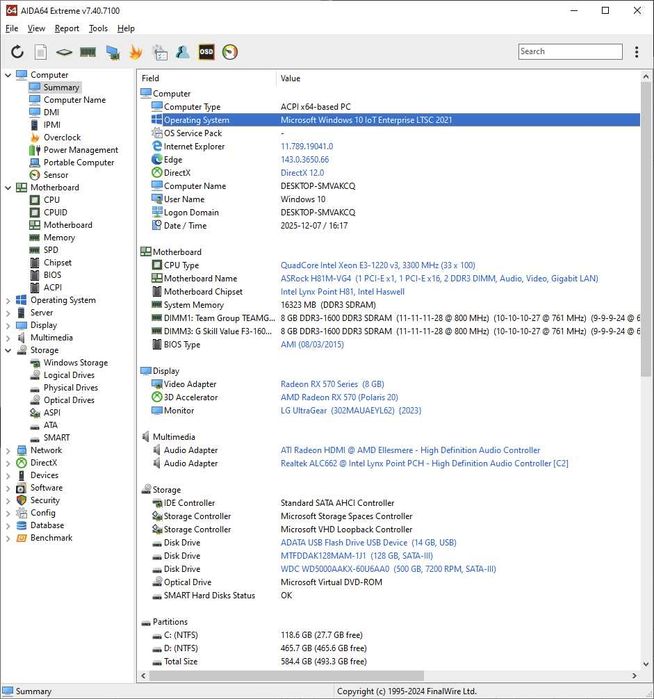Screen dimensions: 654x699
Task: Select the DMI tree item
Action: [x=51, y=112]
